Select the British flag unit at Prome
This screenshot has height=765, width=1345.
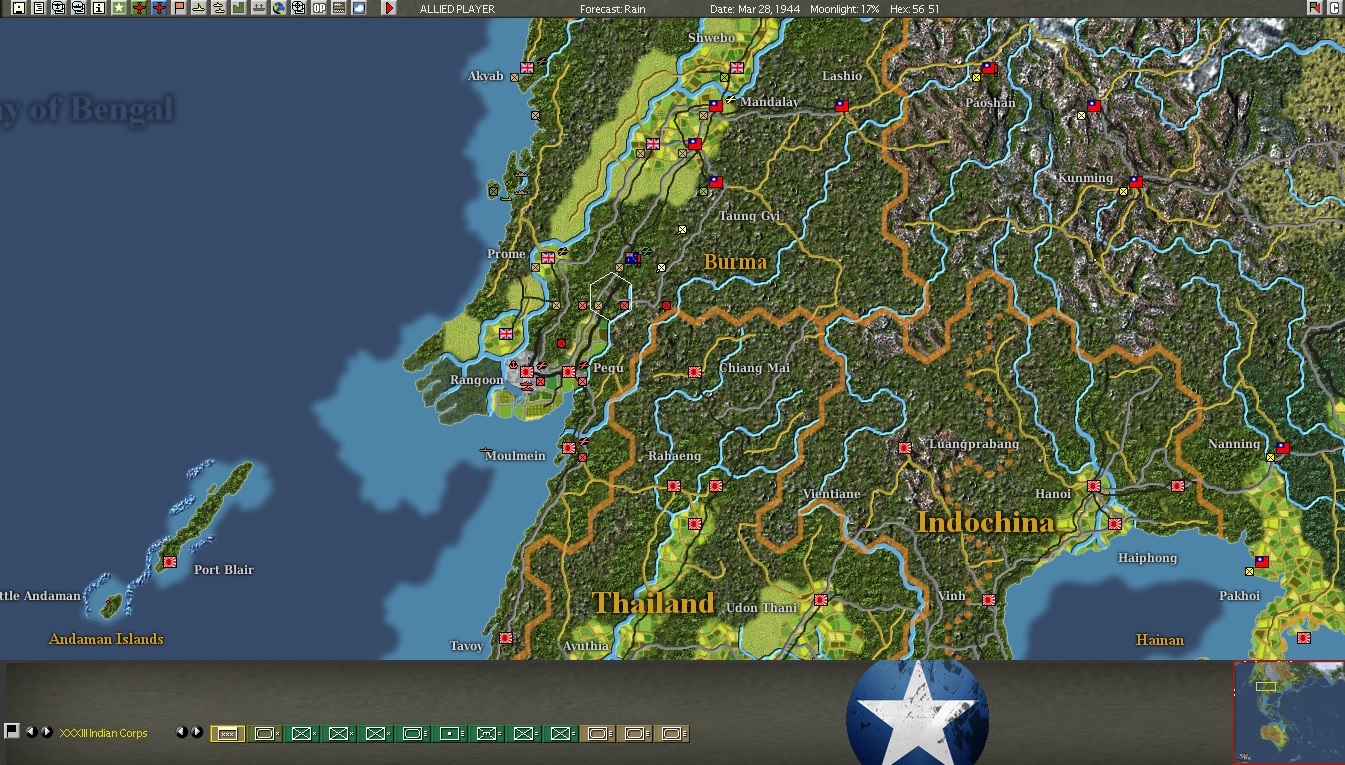coord(547,257)
